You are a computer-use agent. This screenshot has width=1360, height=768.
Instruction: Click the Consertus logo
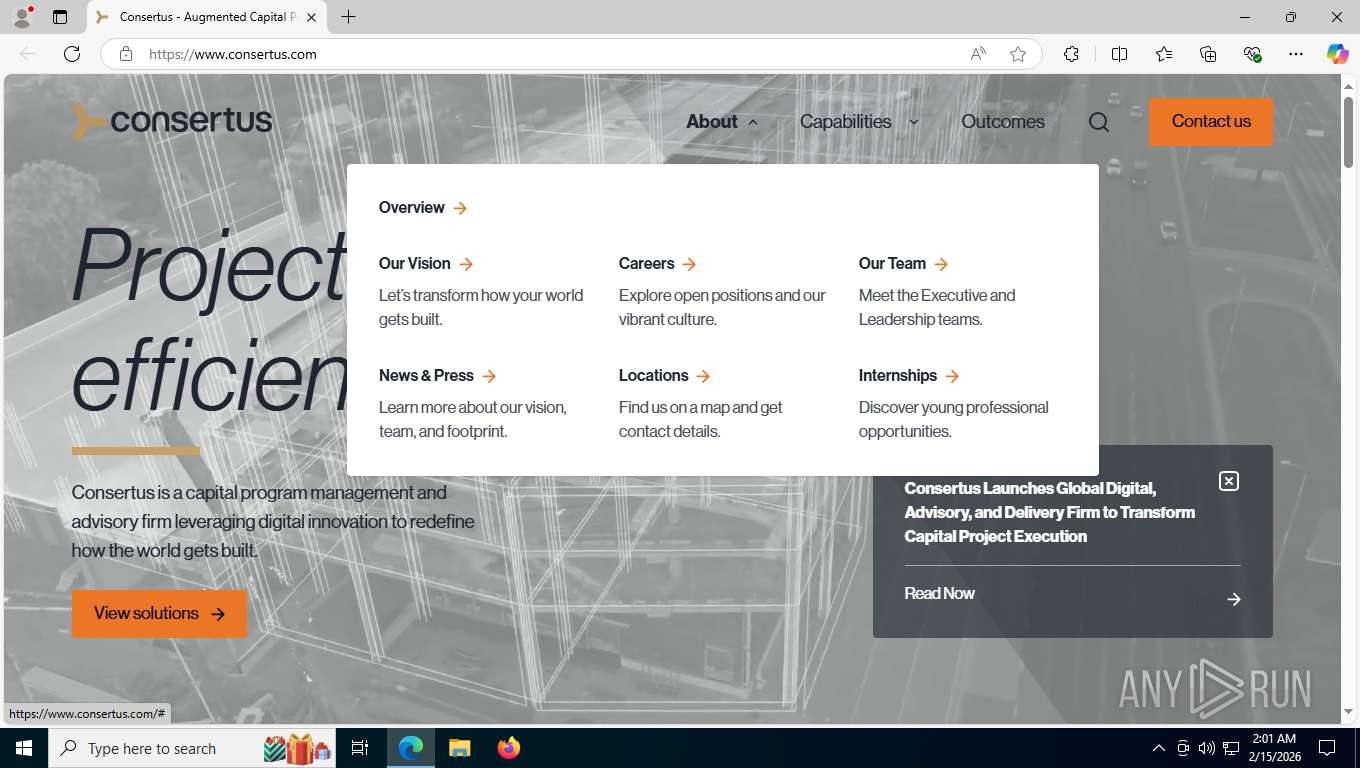[x=172, y=121]
